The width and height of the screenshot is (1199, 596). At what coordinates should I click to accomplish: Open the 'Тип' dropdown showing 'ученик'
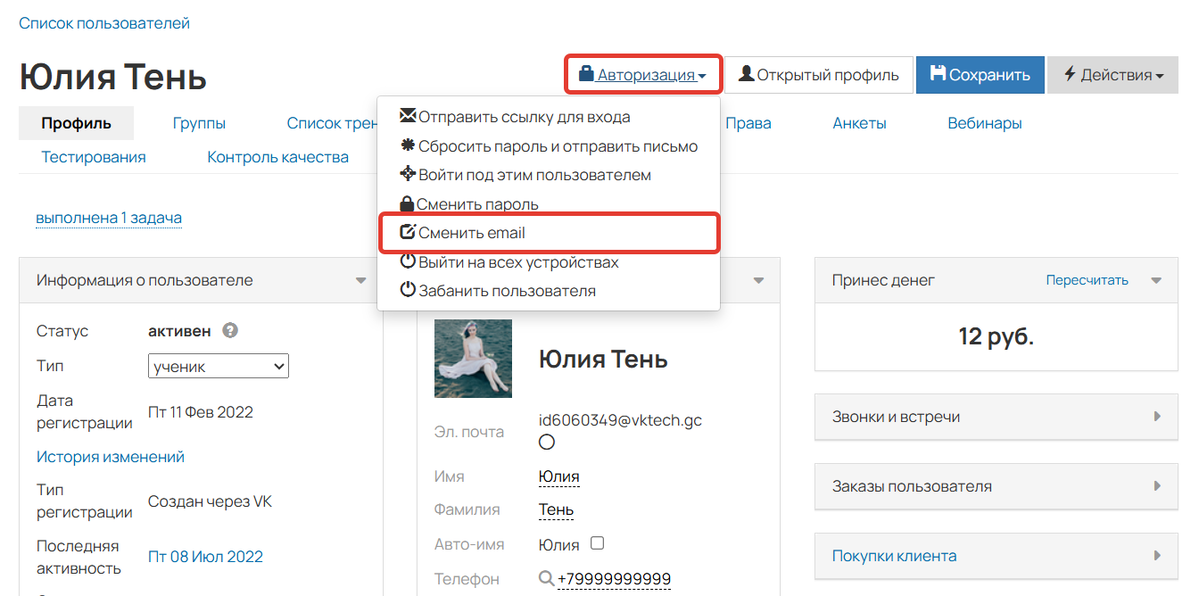(218, 365)
